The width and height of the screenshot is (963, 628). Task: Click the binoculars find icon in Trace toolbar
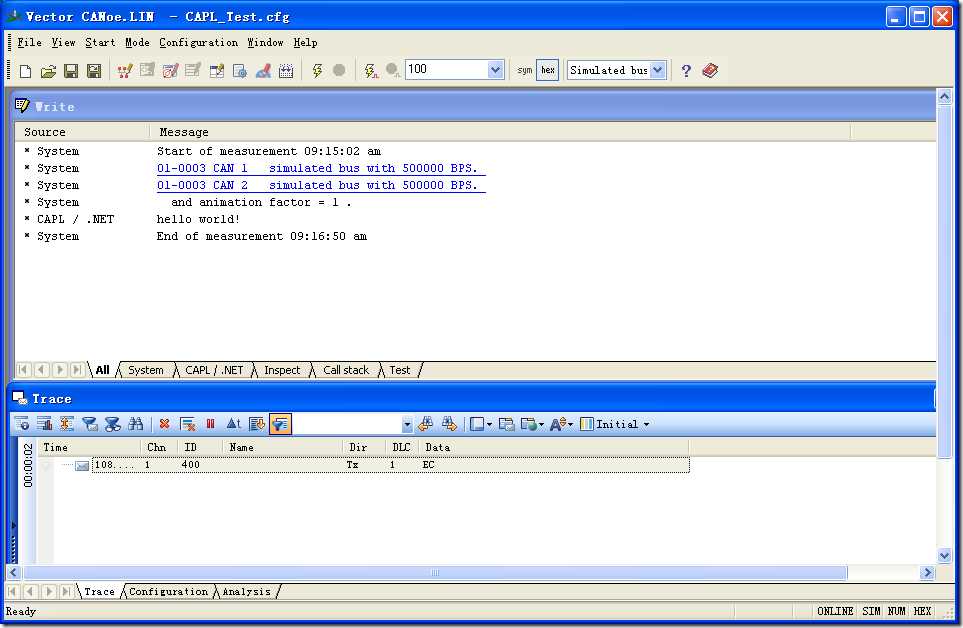[x=136, y=424]
